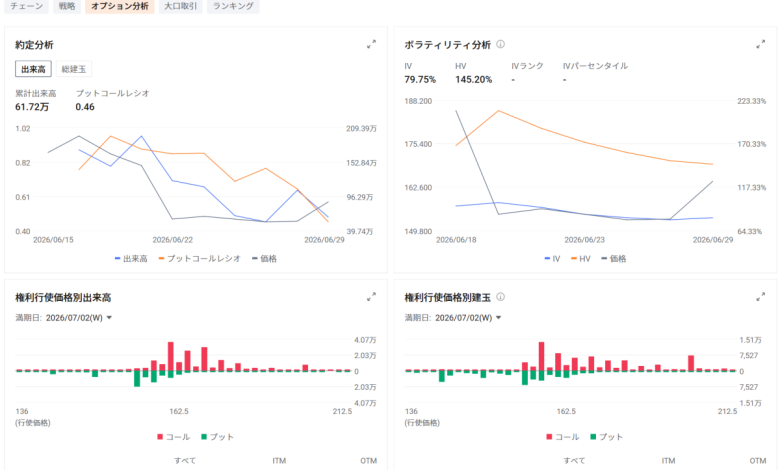780x470 pixels.
Task: Click the 2026/06/22 axis date in 約定分析
Action: 173,240
